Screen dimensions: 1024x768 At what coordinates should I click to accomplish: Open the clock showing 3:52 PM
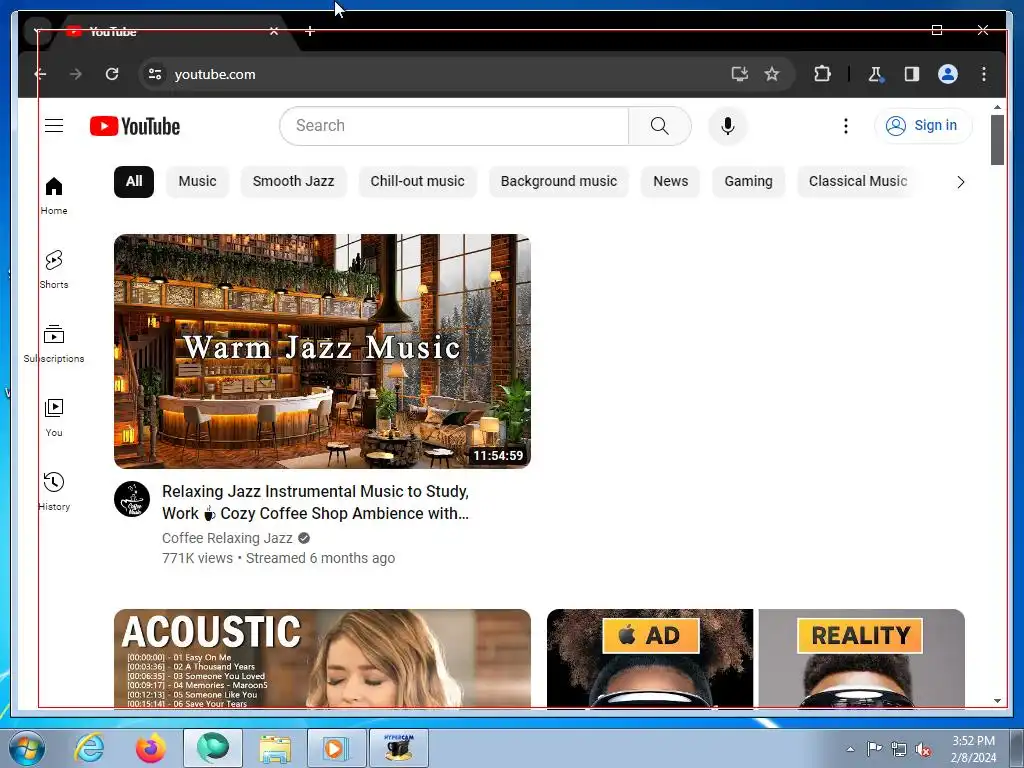pos(973,749)
